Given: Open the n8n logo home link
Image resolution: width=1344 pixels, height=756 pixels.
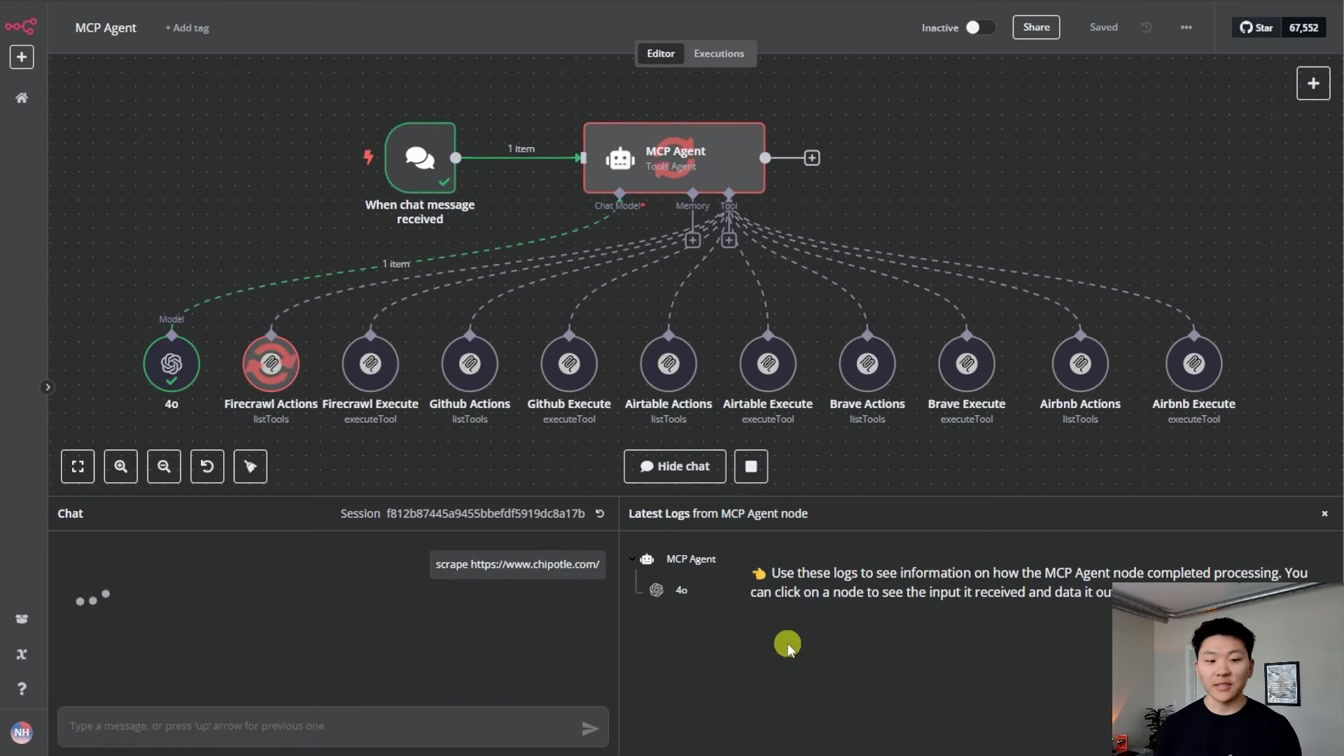Looking at the screenshot, I should 20,26.
